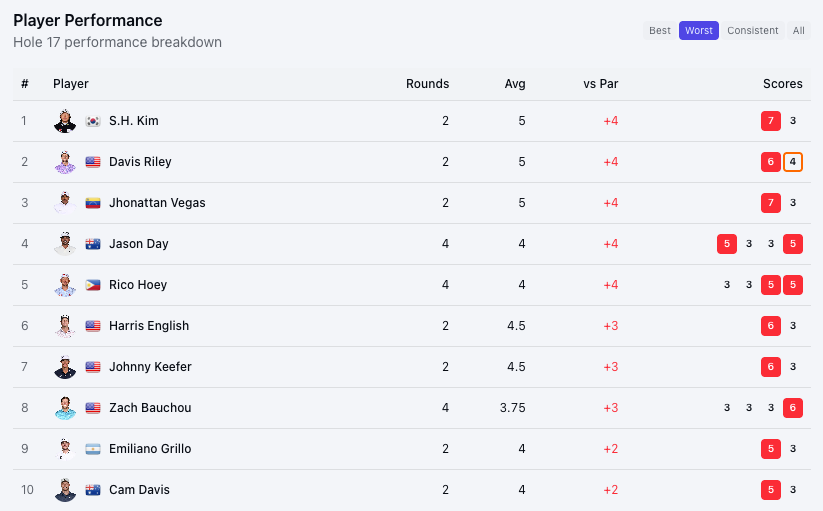Click S.H. Kim's red score 7 badge

771,121
